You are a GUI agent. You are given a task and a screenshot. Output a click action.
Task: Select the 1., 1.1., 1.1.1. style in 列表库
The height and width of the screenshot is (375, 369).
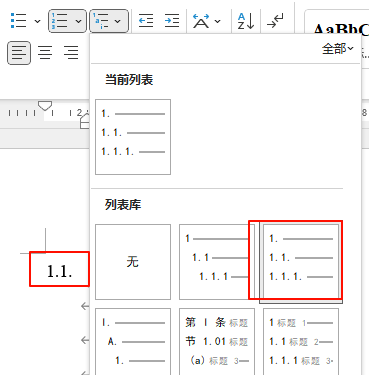coord(301,262)
